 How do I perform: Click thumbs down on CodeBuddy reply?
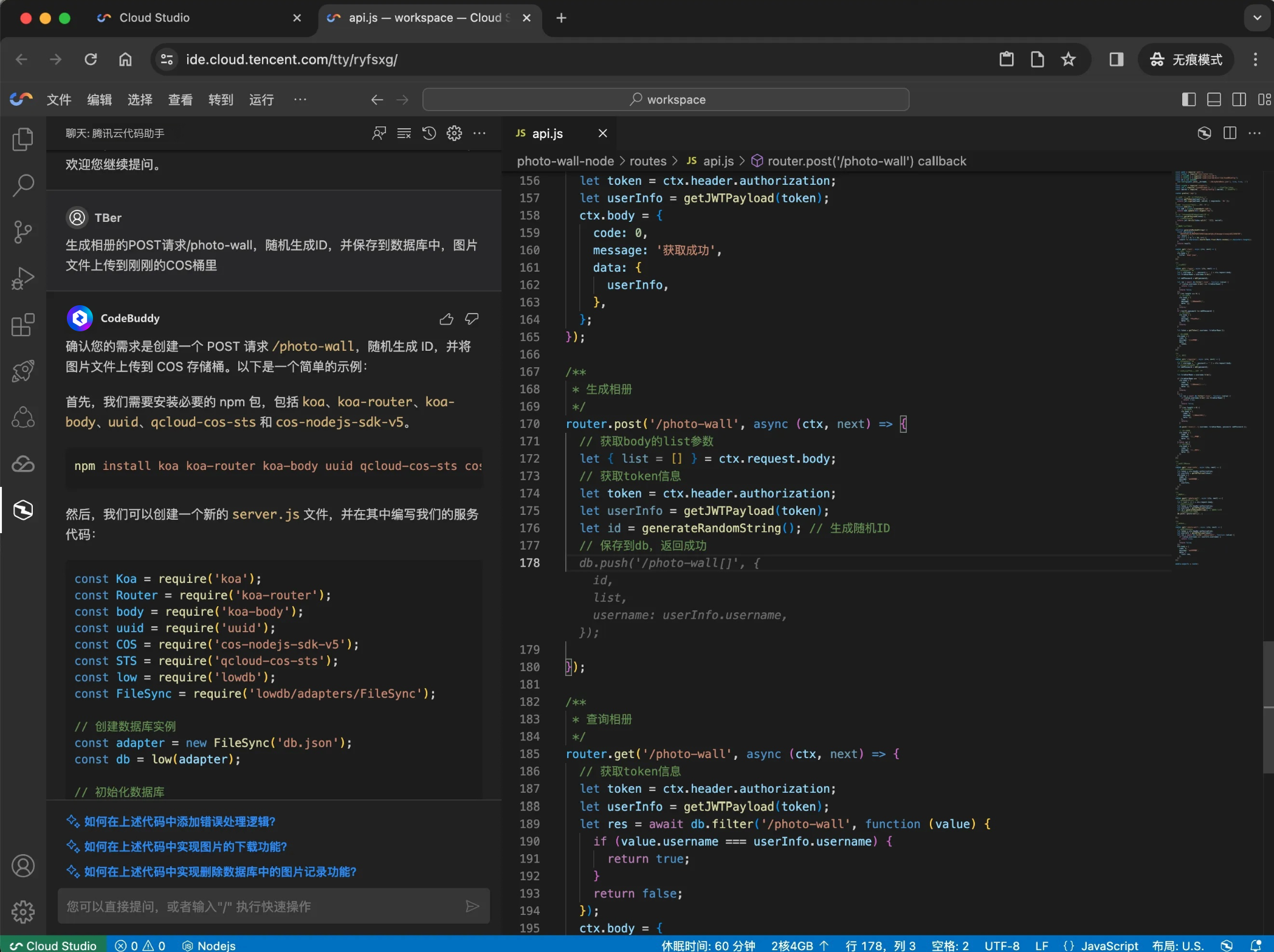click(x=472, y=319)
